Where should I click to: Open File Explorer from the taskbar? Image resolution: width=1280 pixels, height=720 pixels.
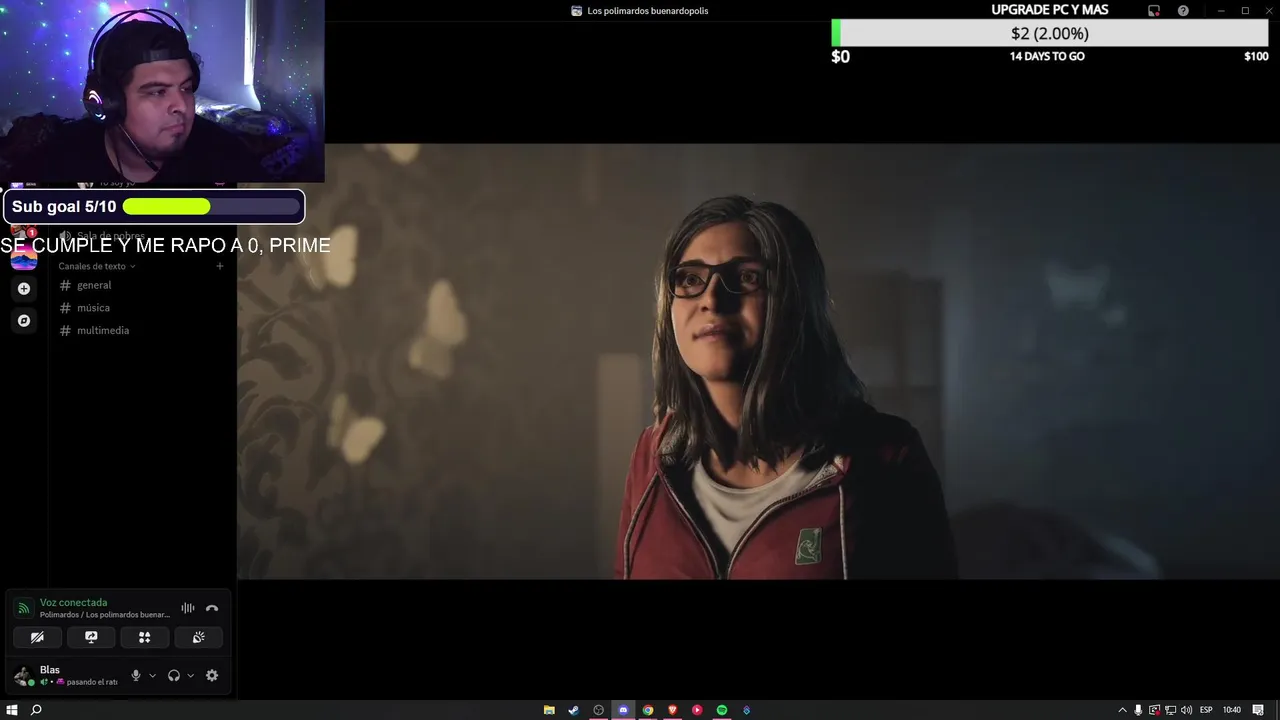coord(549,710)
